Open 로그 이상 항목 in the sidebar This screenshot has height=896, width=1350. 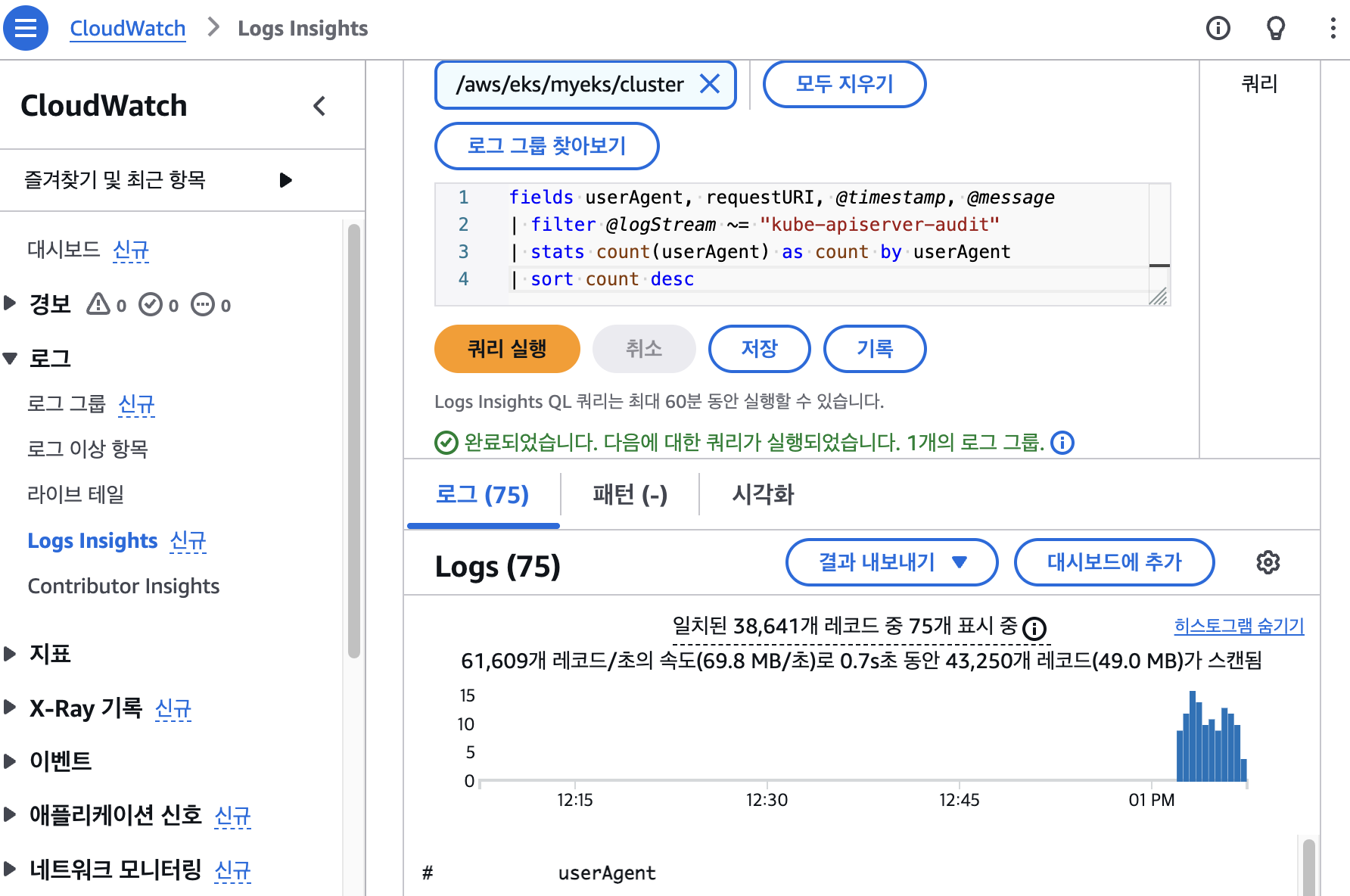point(88,450)
